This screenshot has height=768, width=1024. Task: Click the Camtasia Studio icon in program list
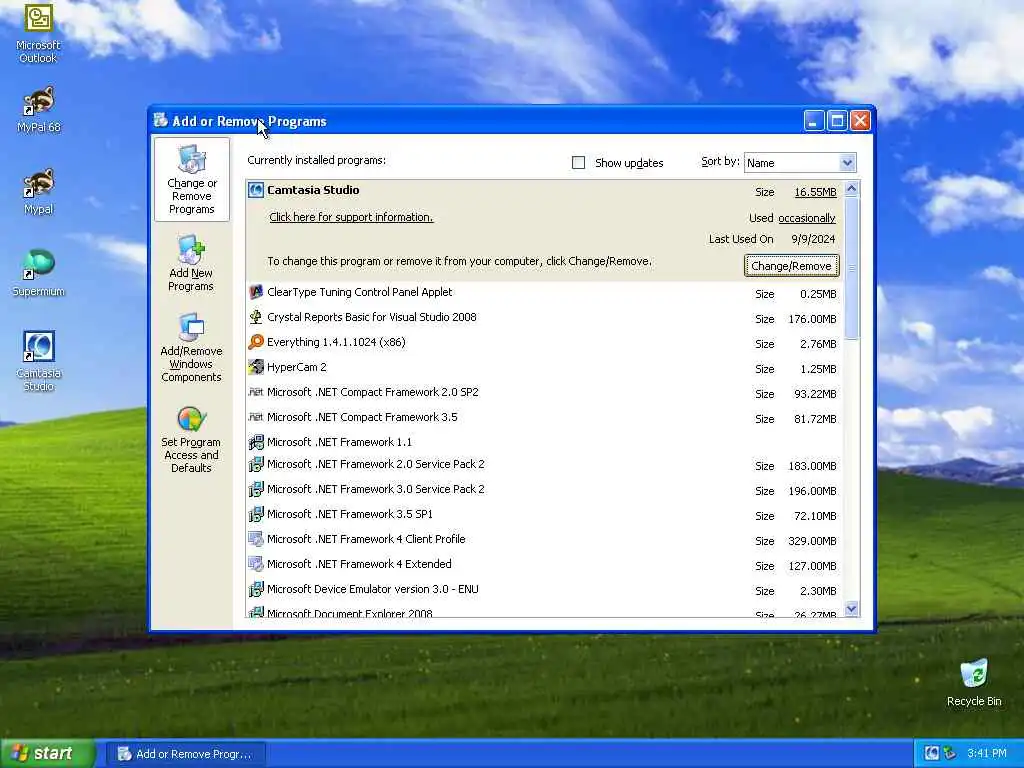tap(256, 190)
